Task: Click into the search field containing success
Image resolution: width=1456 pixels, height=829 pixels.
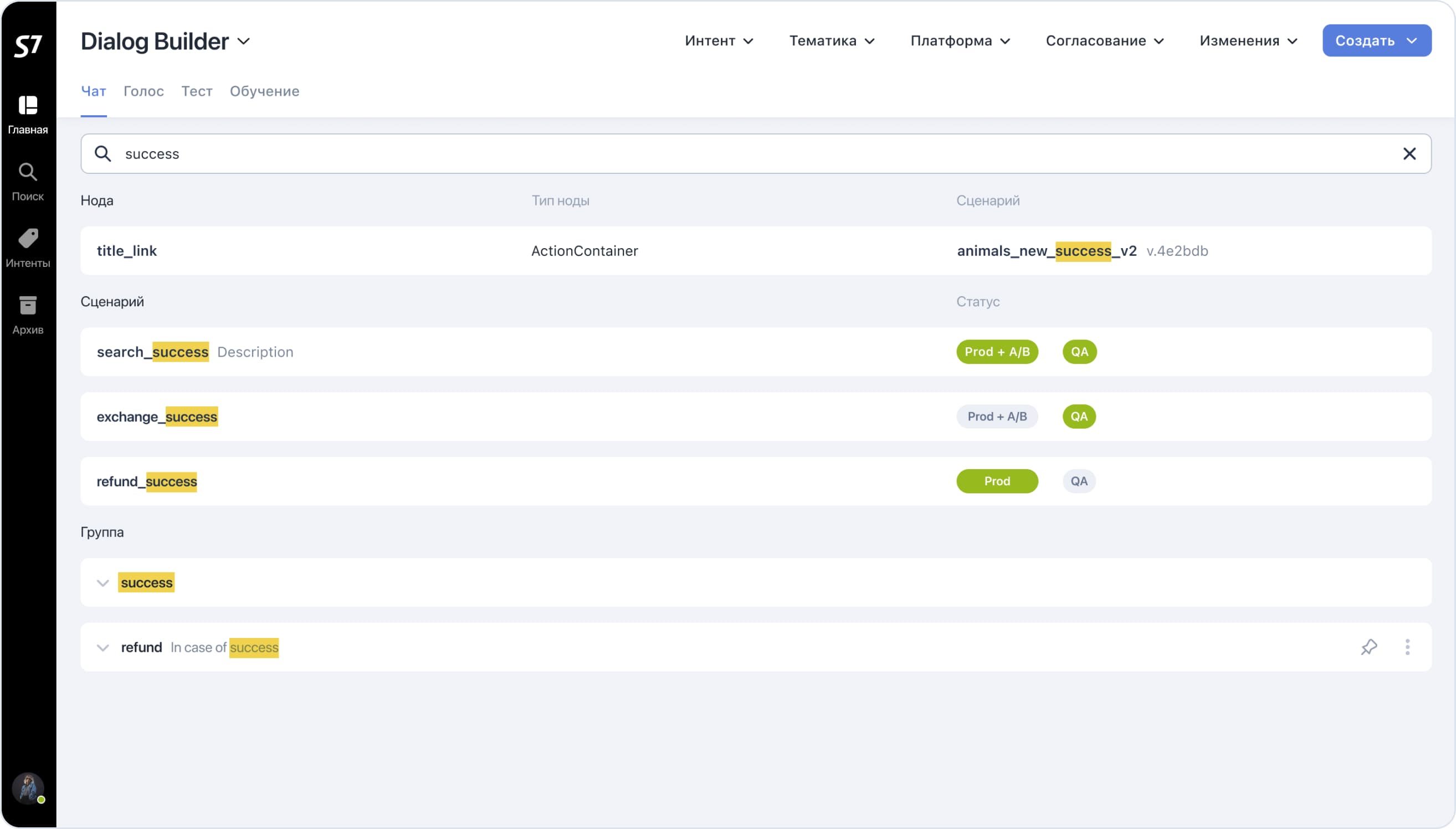Action: point(755,154)
